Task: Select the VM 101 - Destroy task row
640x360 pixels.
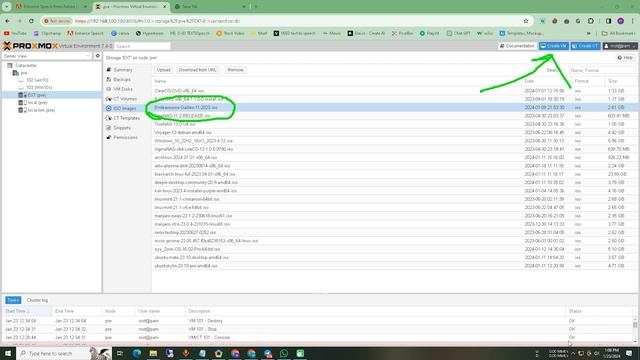Action: (318, 321)
